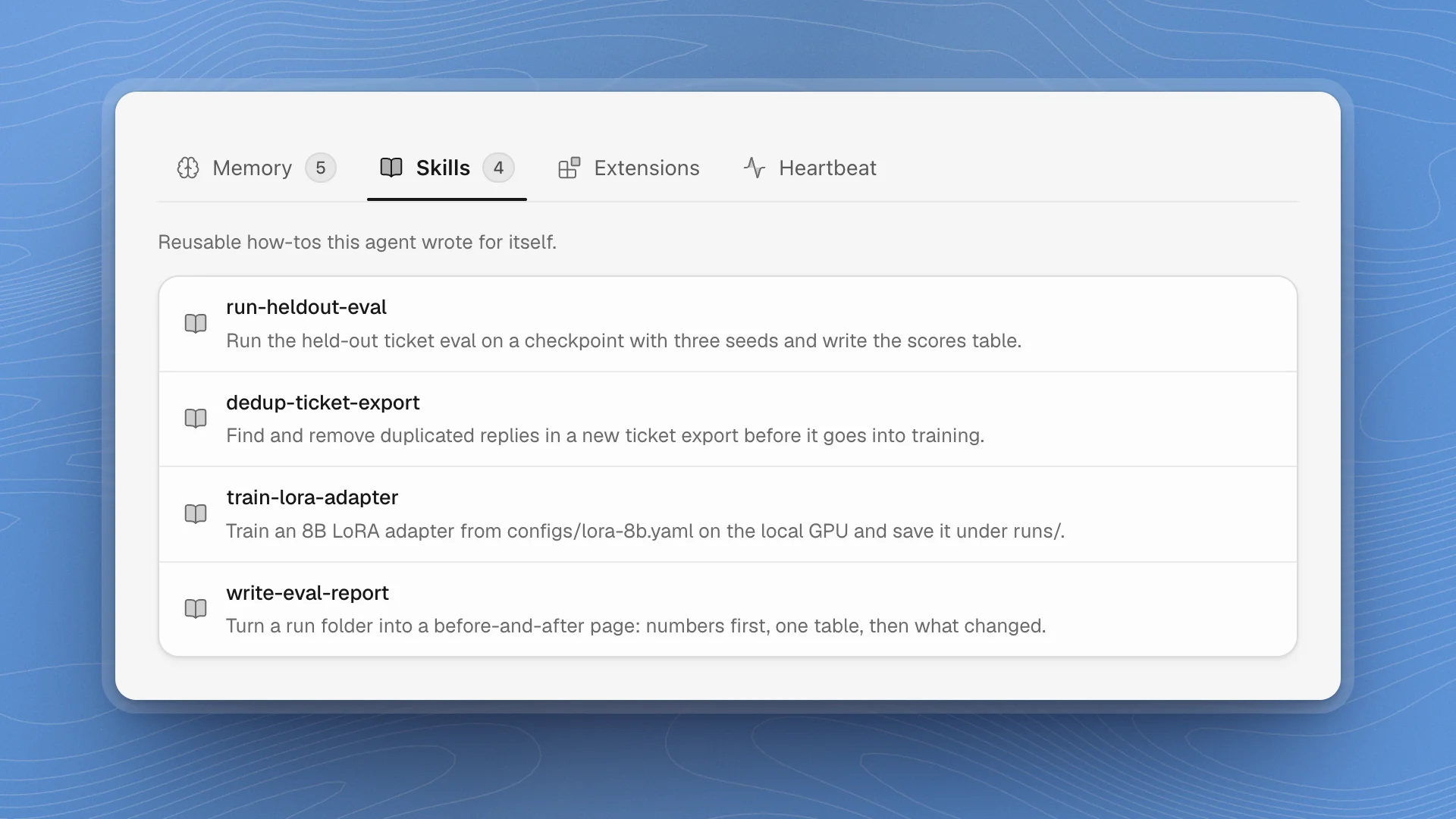Select the Skills tab

pyautogui.click(x=447, y=168)
